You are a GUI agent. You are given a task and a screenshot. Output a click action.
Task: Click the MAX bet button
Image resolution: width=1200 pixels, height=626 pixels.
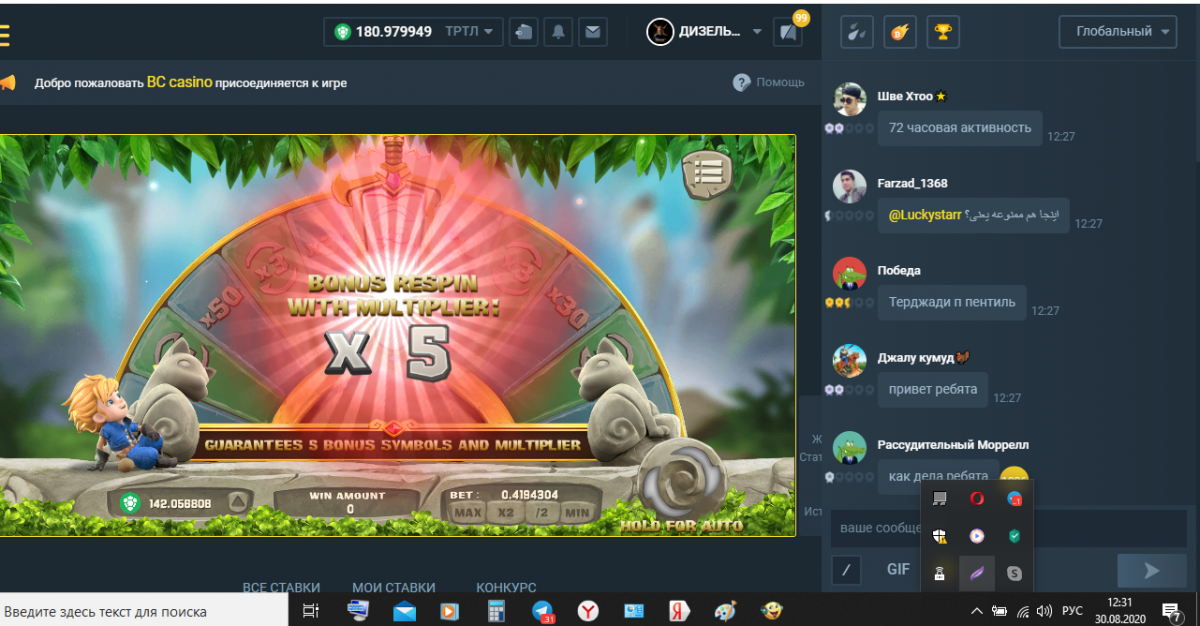(x=467, y=513)
